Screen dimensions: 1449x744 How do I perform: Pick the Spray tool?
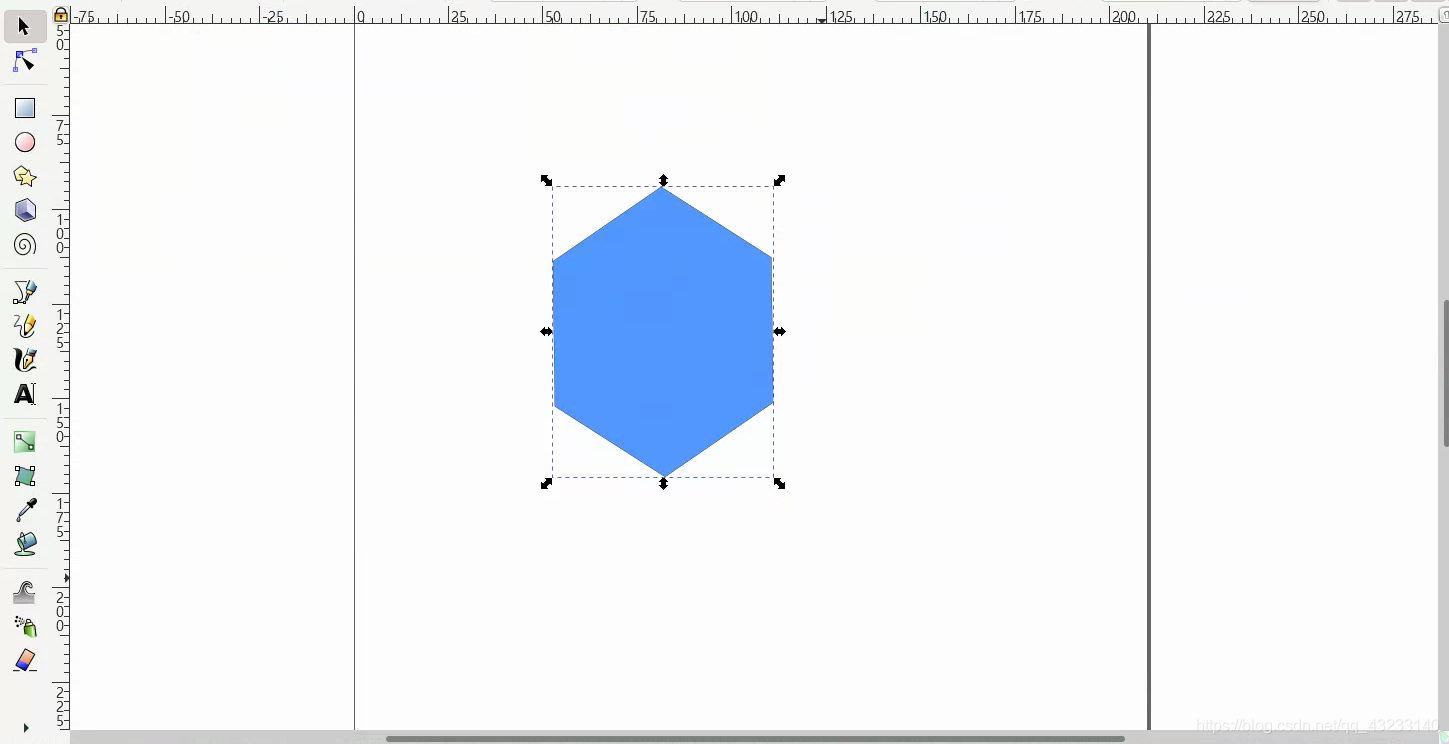[x=24, y=626]
